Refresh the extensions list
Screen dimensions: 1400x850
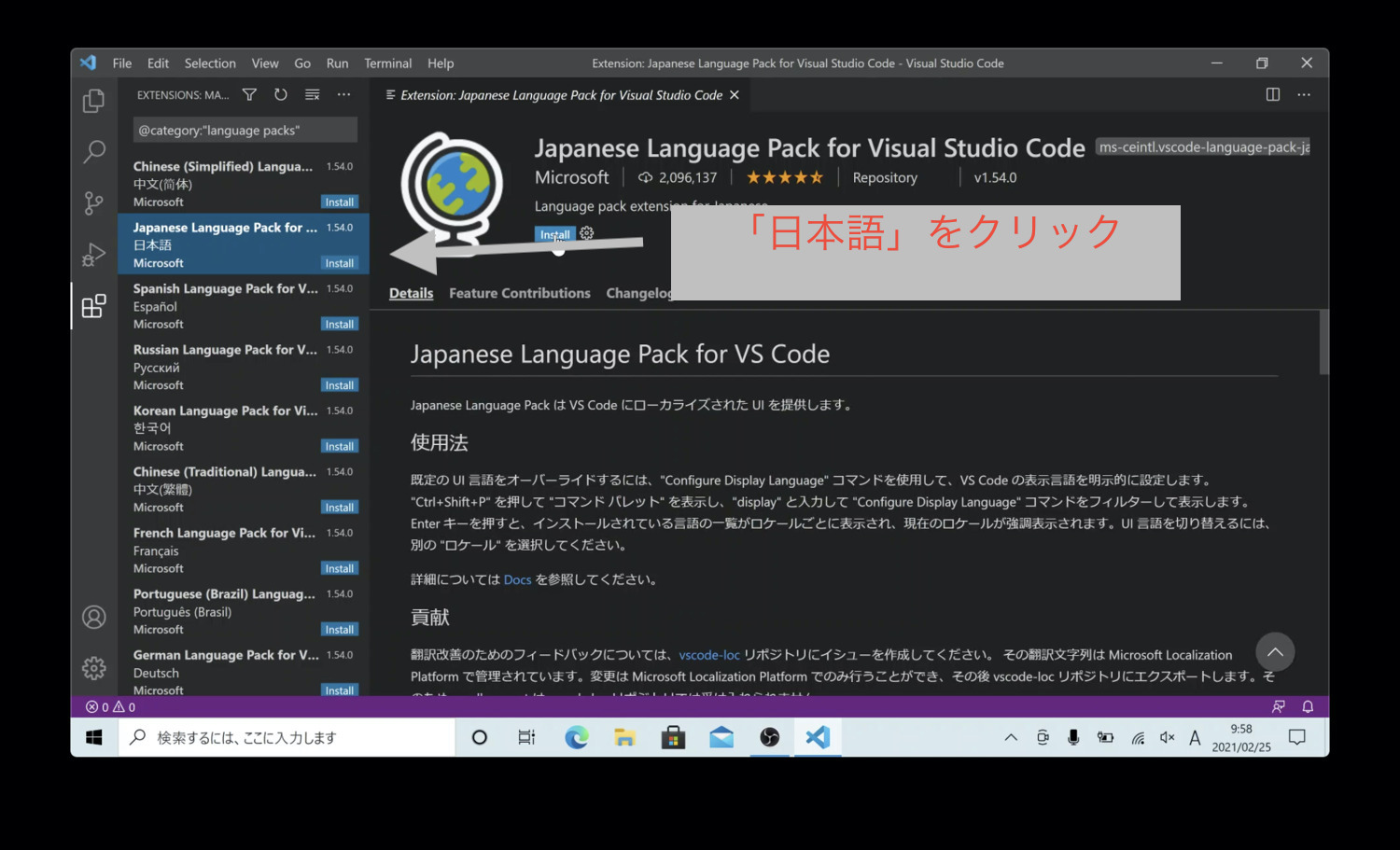point(281,94)
